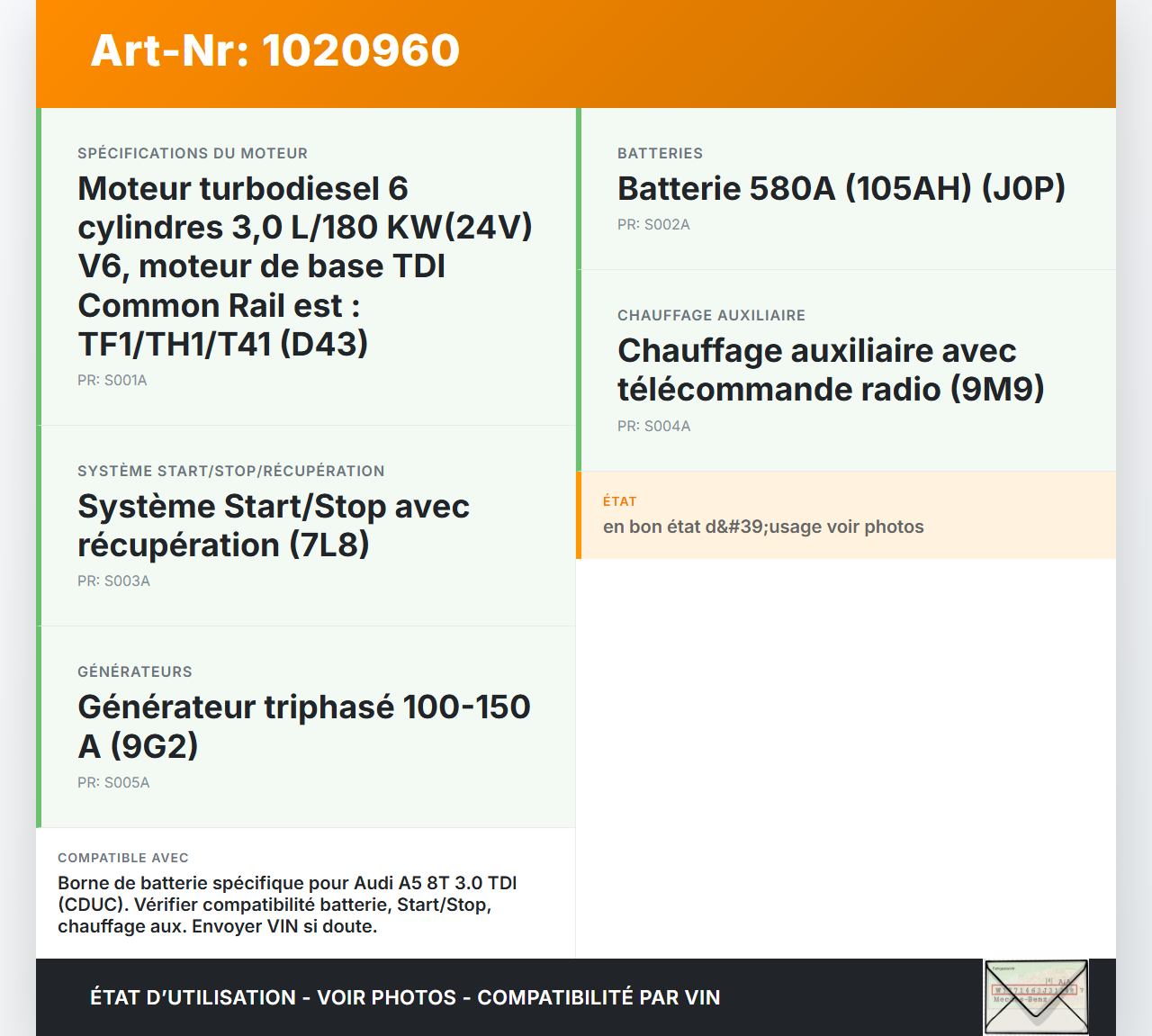Viewport: 1152px width, 1036px height.
Task: Select the "SPÉCIFICATIONS DU MOTEUR" label
Action: 193,154
